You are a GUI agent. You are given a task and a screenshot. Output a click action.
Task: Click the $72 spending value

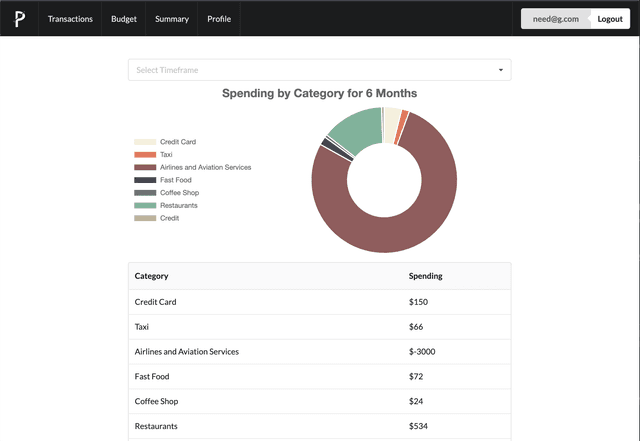tap(416, 376)
